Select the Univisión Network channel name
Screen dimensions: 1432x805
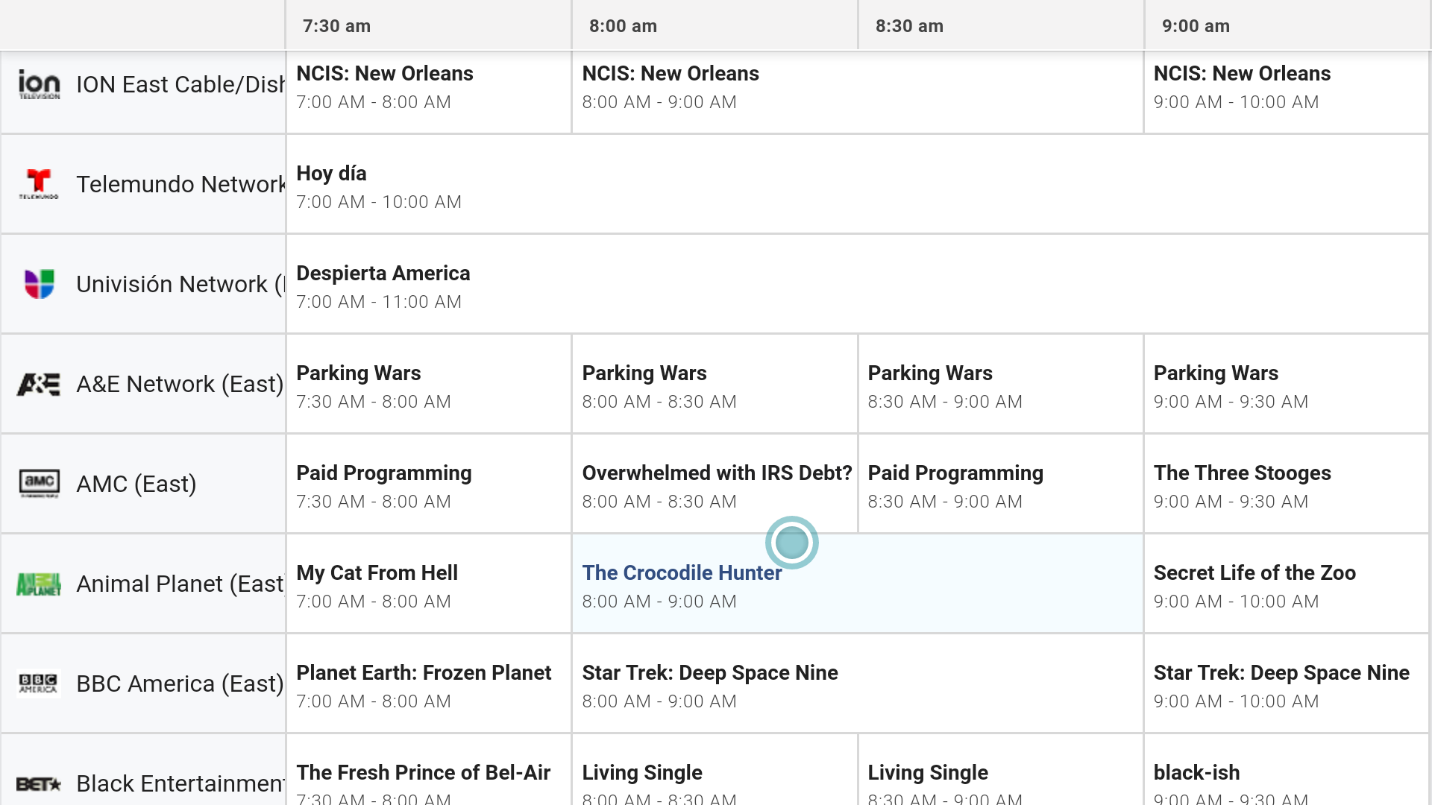[180, 284]
